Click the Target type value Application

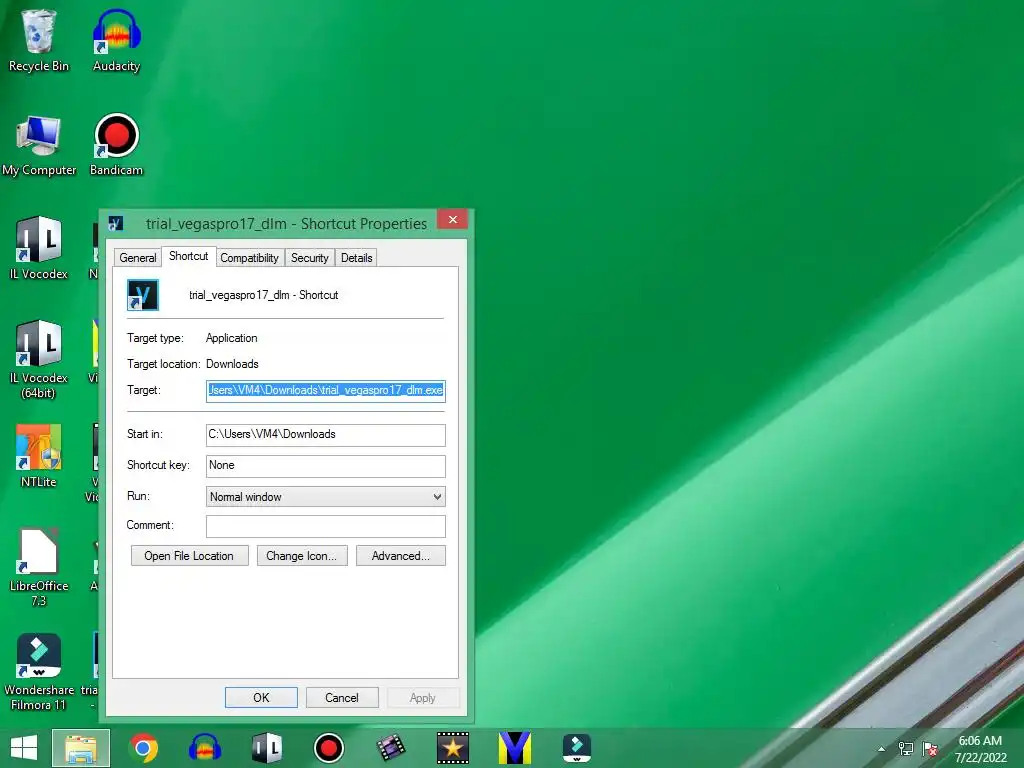click(232, 338)
